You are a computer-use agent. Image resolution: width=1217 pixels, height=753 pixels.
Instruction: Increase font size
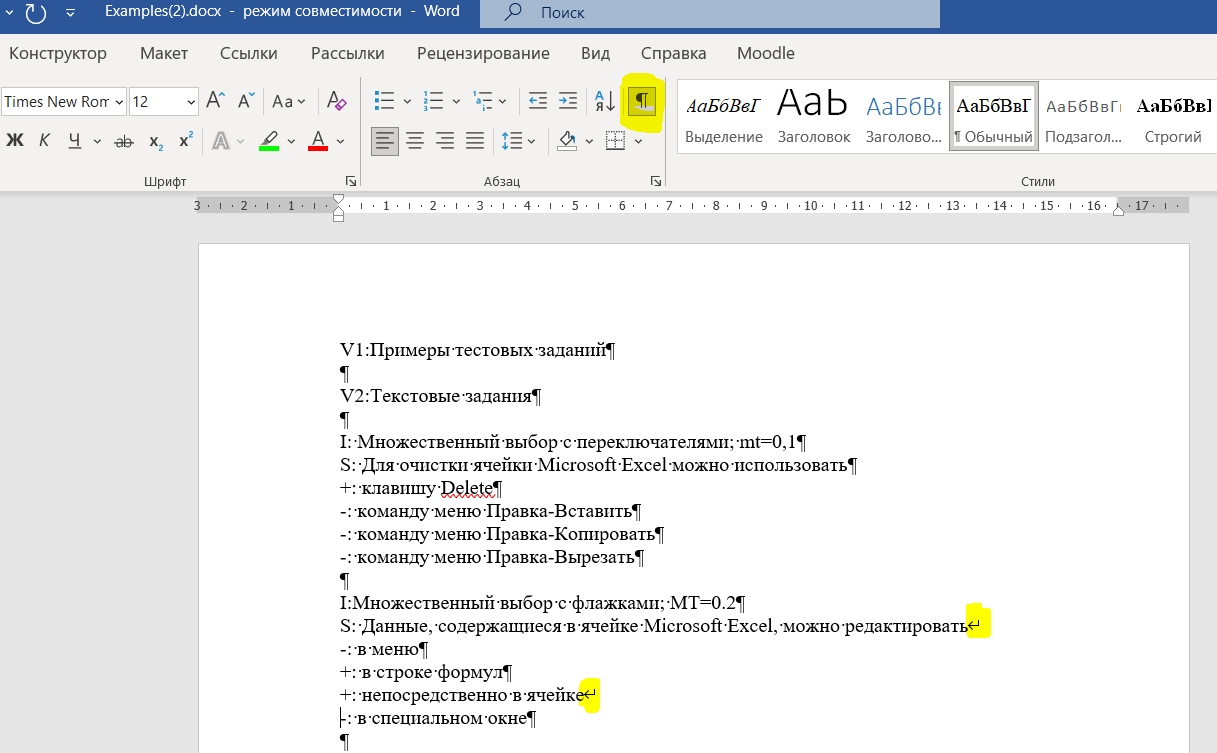tap(216, 101)
